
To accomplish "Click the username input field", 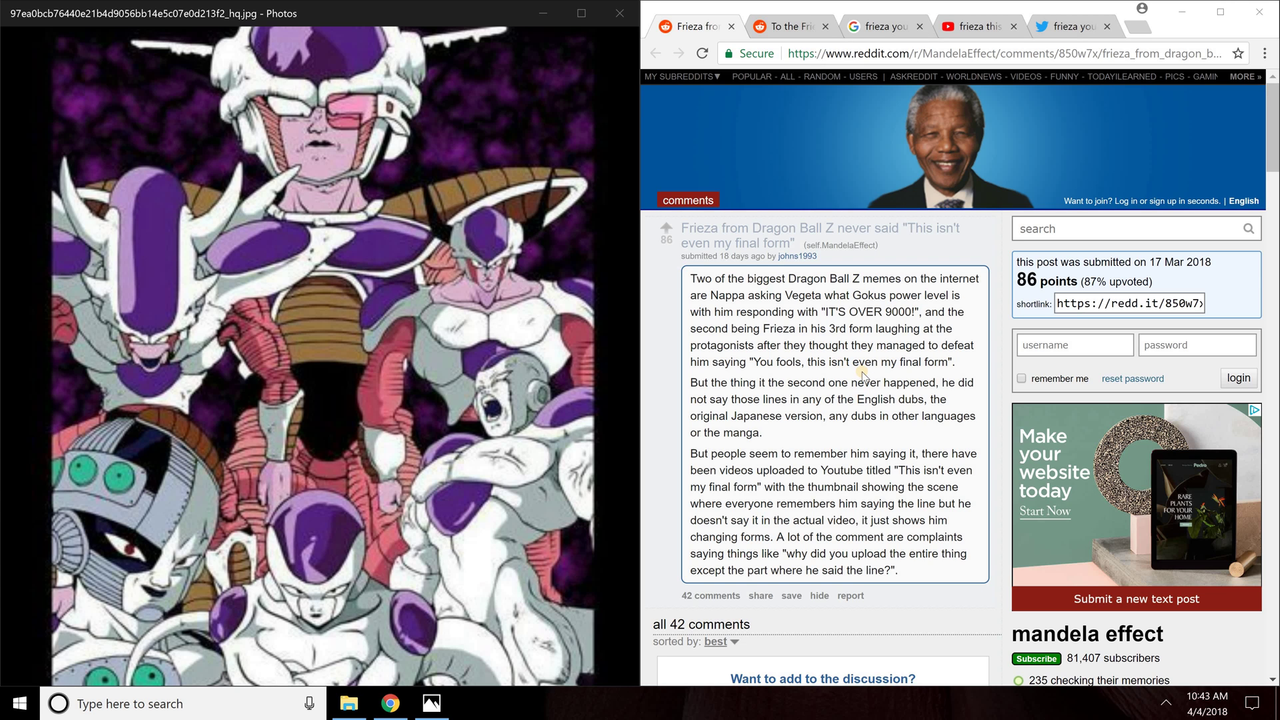I will point(1075,345).
